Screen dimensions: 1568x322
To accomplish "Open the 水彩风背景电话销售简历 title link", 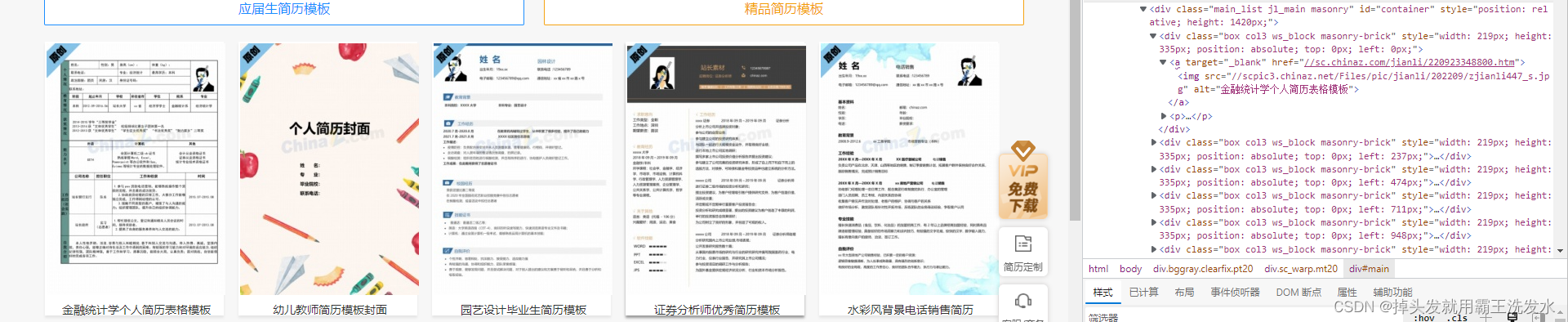I will tap(910, 310).
